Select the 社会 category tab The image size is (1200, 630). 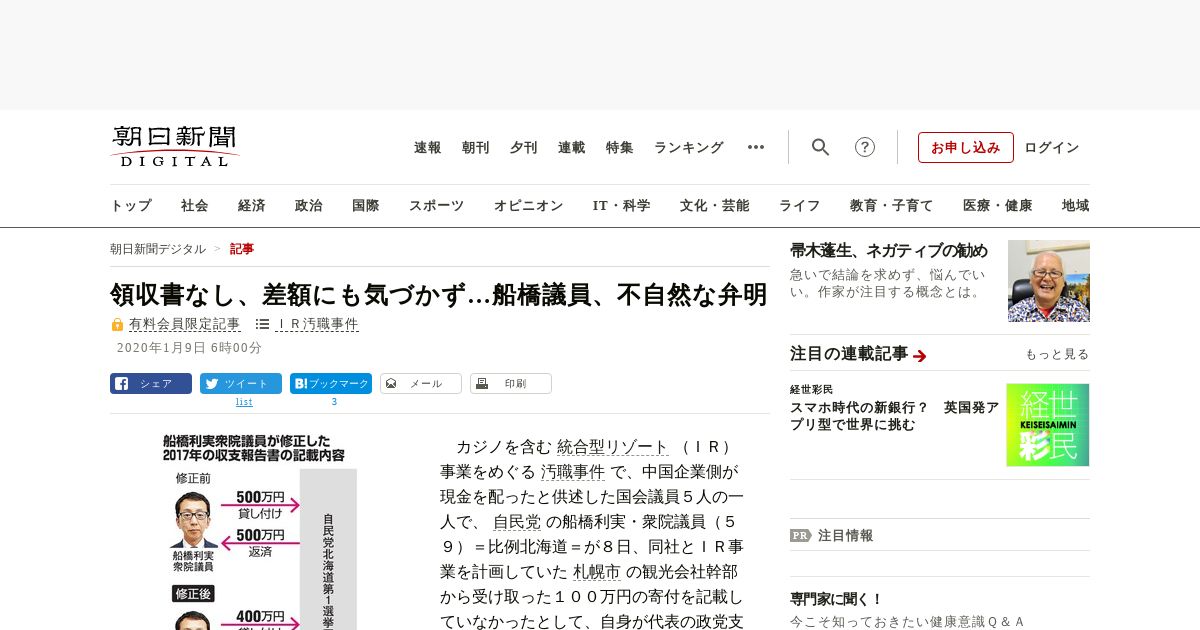(x=195, y=205)
